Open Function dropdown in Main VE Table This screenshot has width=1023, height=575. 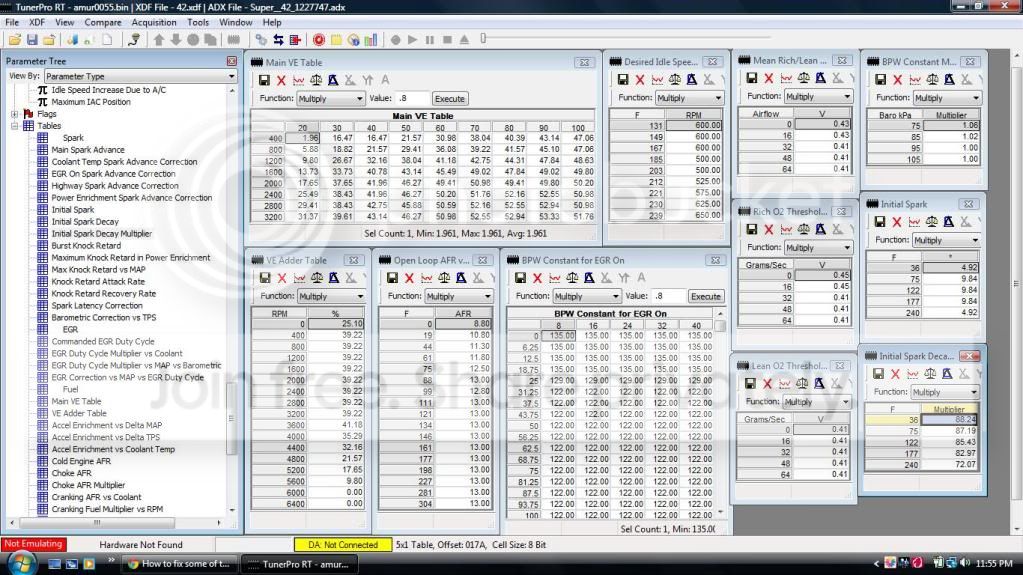(330, 99)
